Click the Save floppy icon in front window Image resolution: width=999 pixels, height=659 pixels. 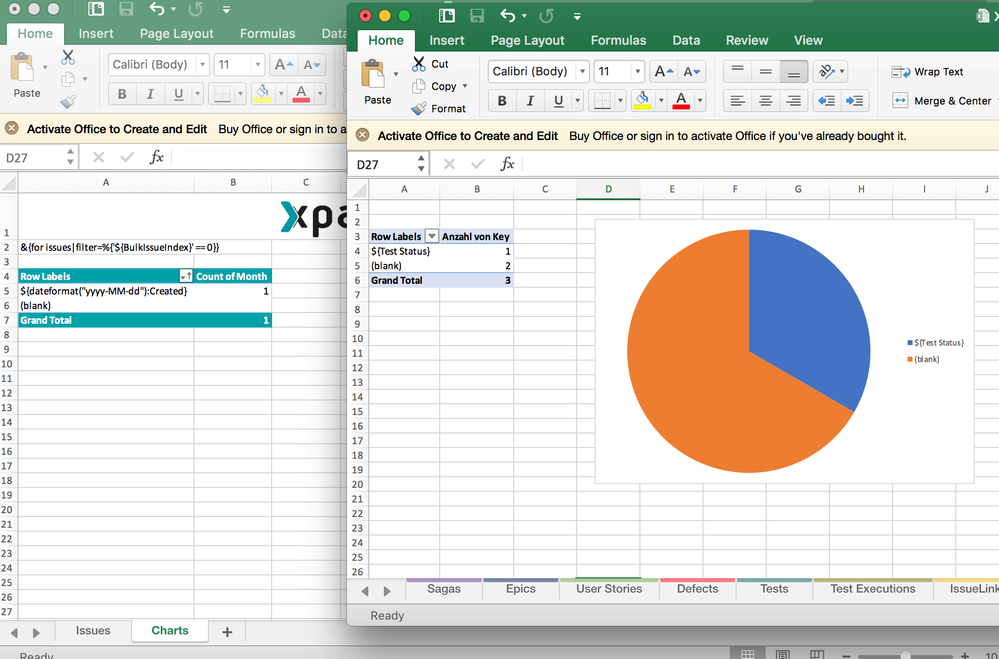click(x=476, y=16)
